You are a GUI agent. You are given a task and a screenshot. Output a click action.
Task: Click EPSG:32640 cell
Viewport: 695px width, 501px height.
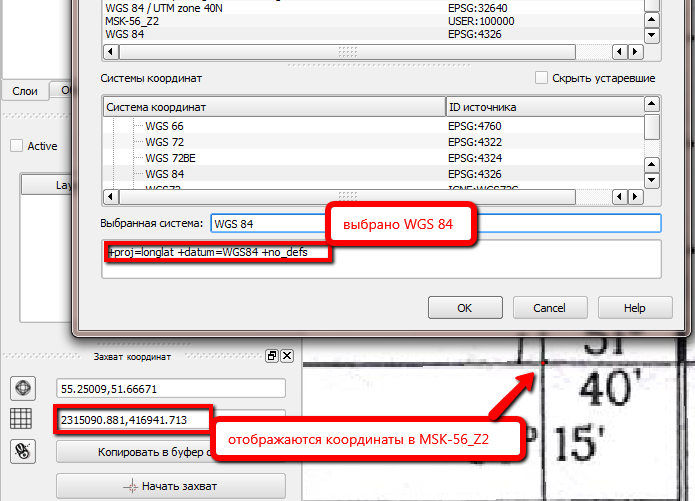(x=478, y=8)
